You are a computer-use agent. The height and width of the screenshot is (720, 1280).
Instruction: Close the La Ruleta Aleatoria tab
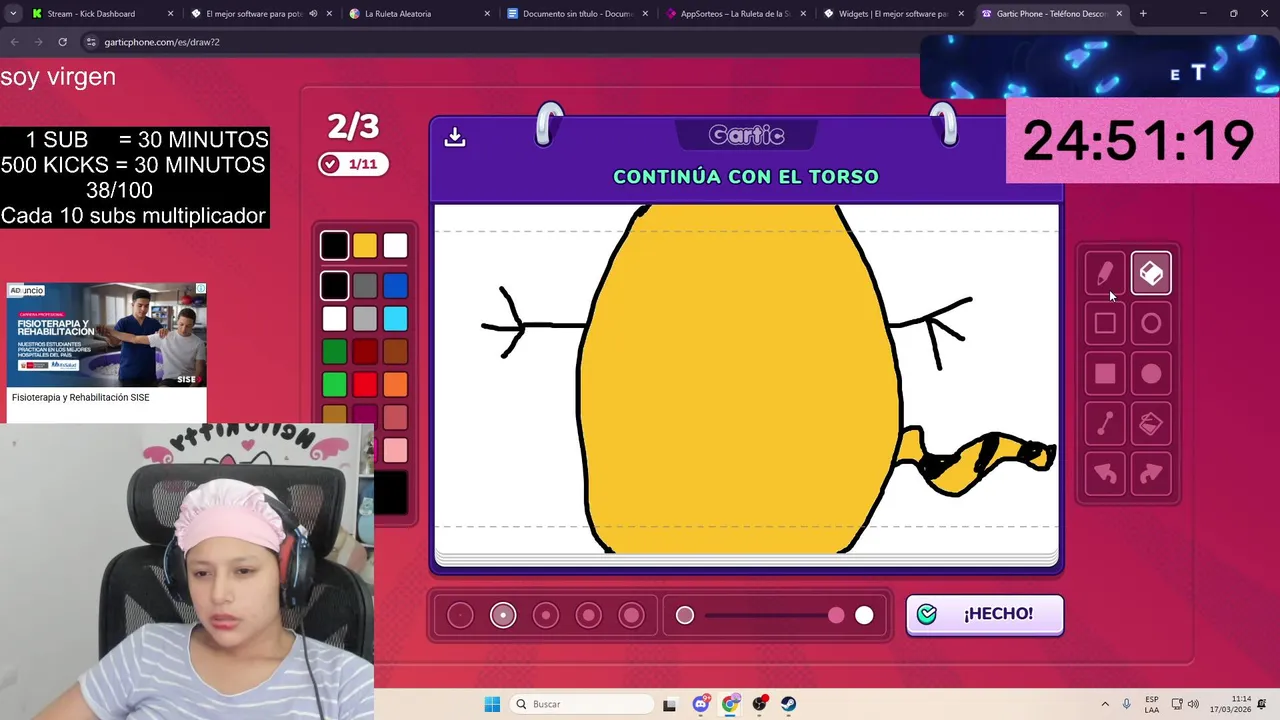pyautogui.click(x=487, y=14)
